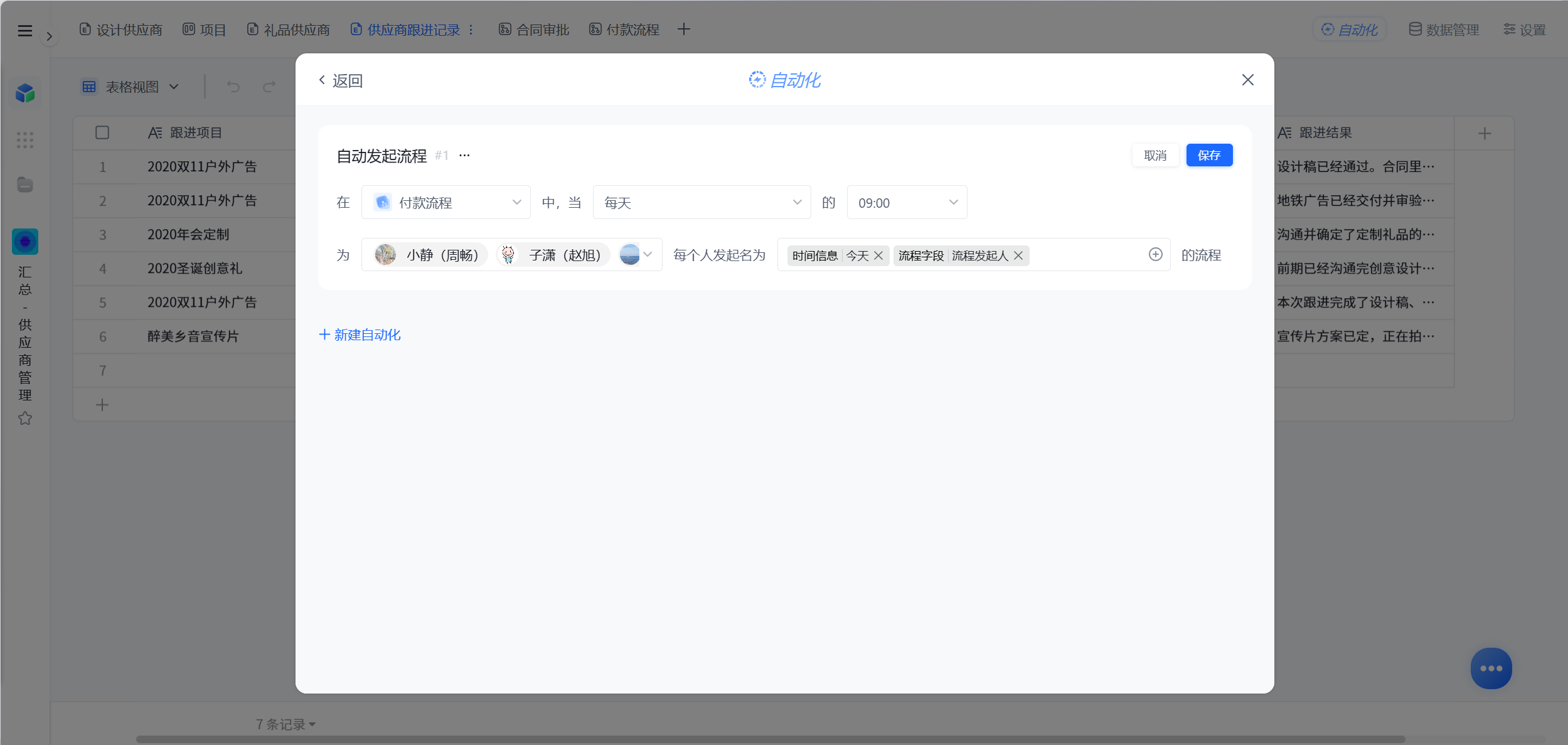Switch to the 设计供应商 tab
The image size is (1568, 745).
[121, 29]
